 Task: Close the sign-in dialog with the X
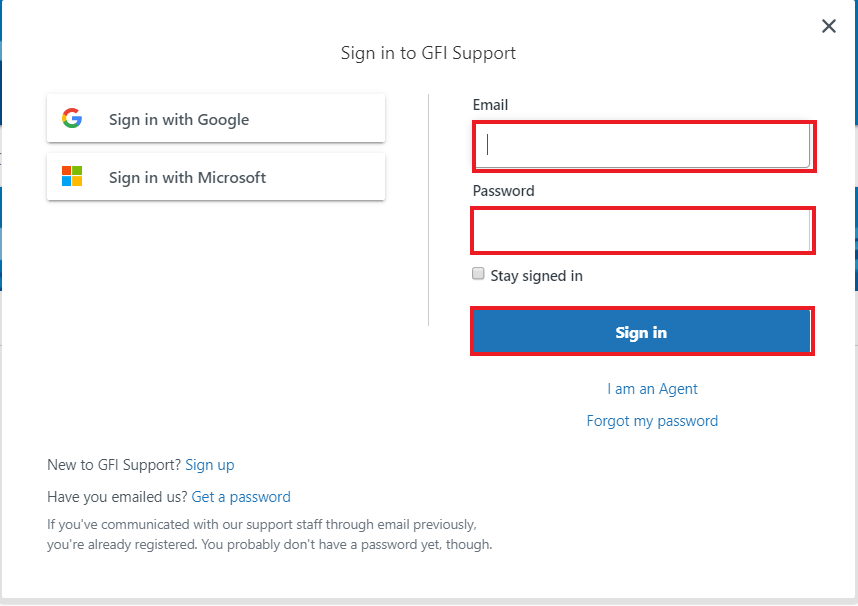coord(829,26)
